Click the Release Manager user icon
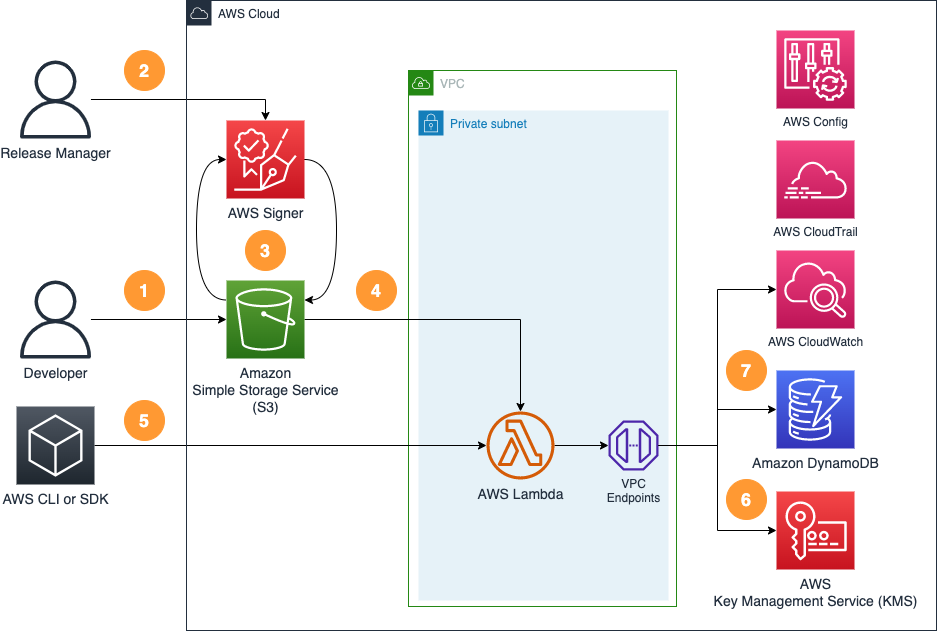Screen dimensions: 937x631 pyautogui.click(x=56, y=100)
